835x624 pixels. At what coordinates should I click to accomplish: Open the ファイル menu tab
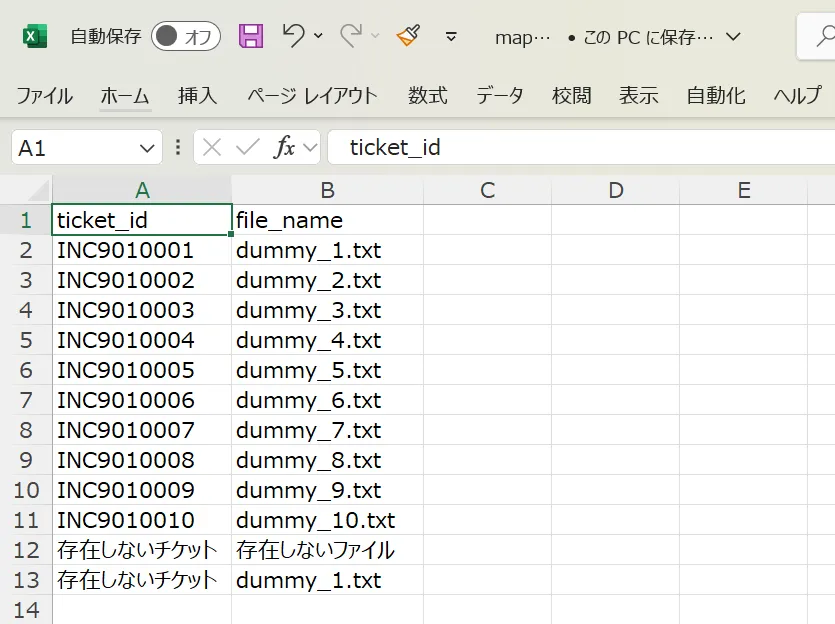(45, 96)
